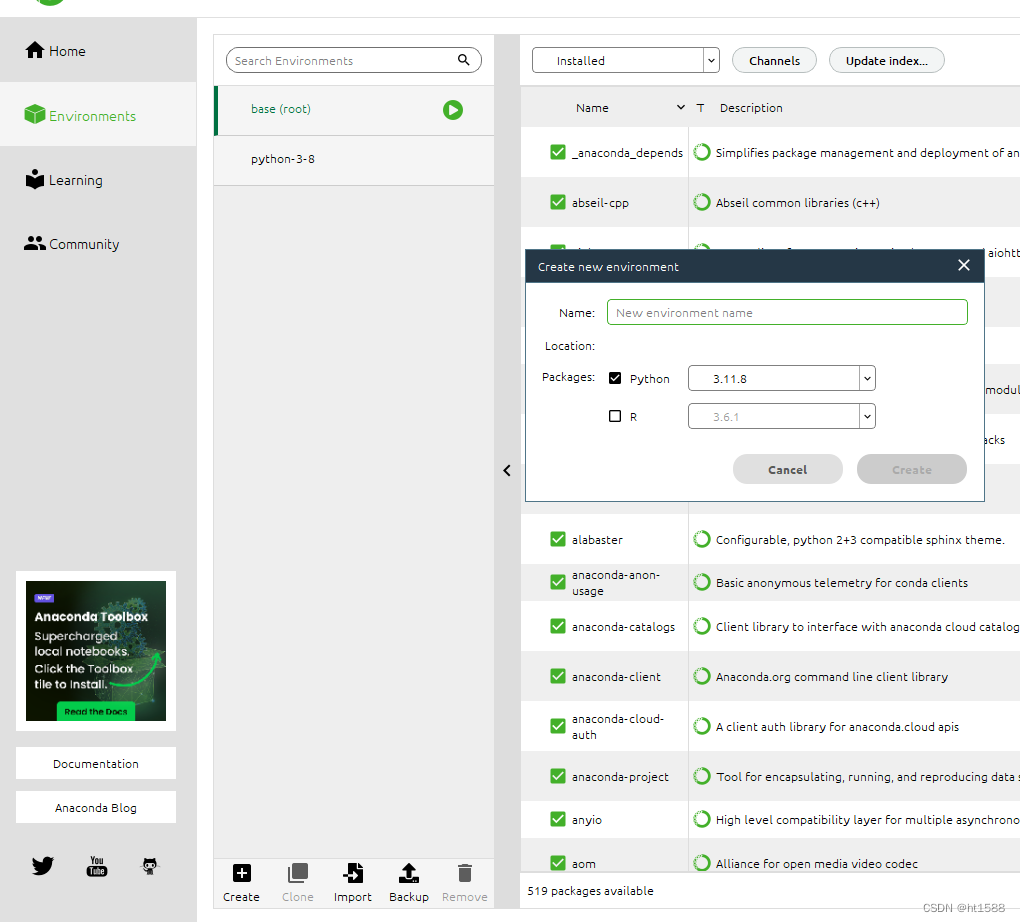1020x922 pixels.
Task: Open the Anaconda Toolbox promo tile
Action: (x=96, y=651)
